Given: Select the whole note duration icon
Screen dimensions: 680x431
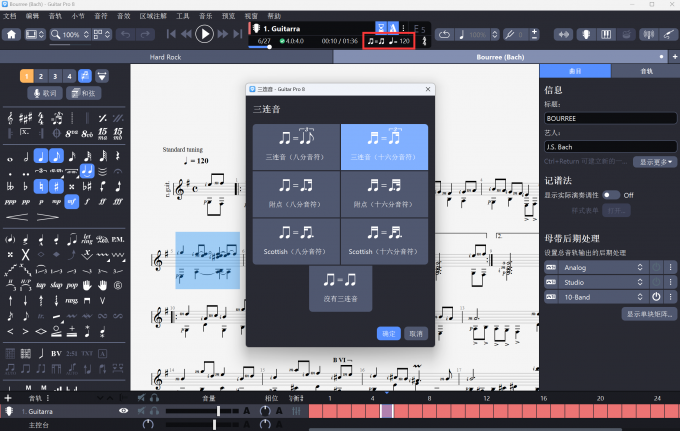Looking at the screenshot, I should (x=10, y=159).
